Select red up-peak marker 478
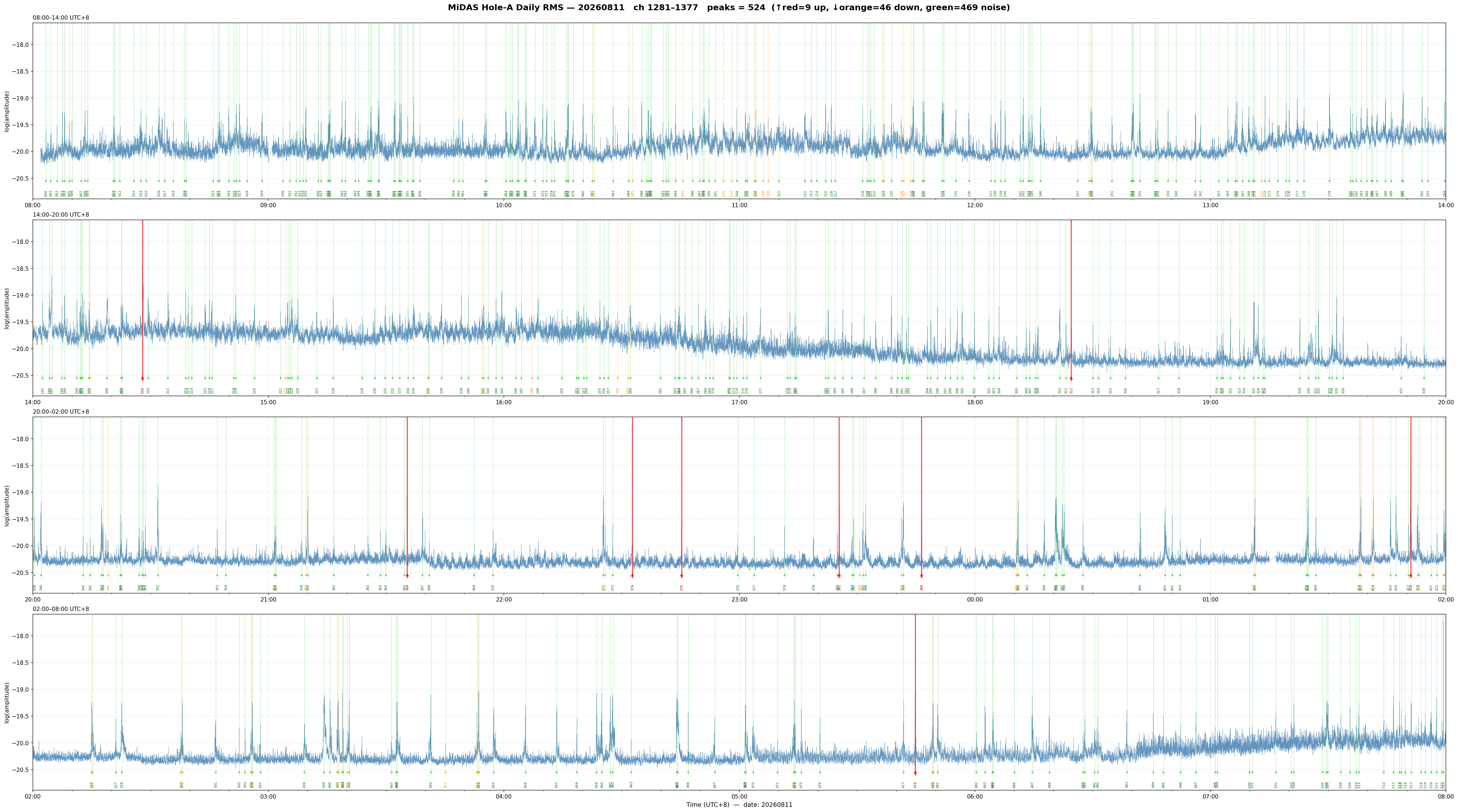Viewport: 1458px width, 812px height. 915,772
